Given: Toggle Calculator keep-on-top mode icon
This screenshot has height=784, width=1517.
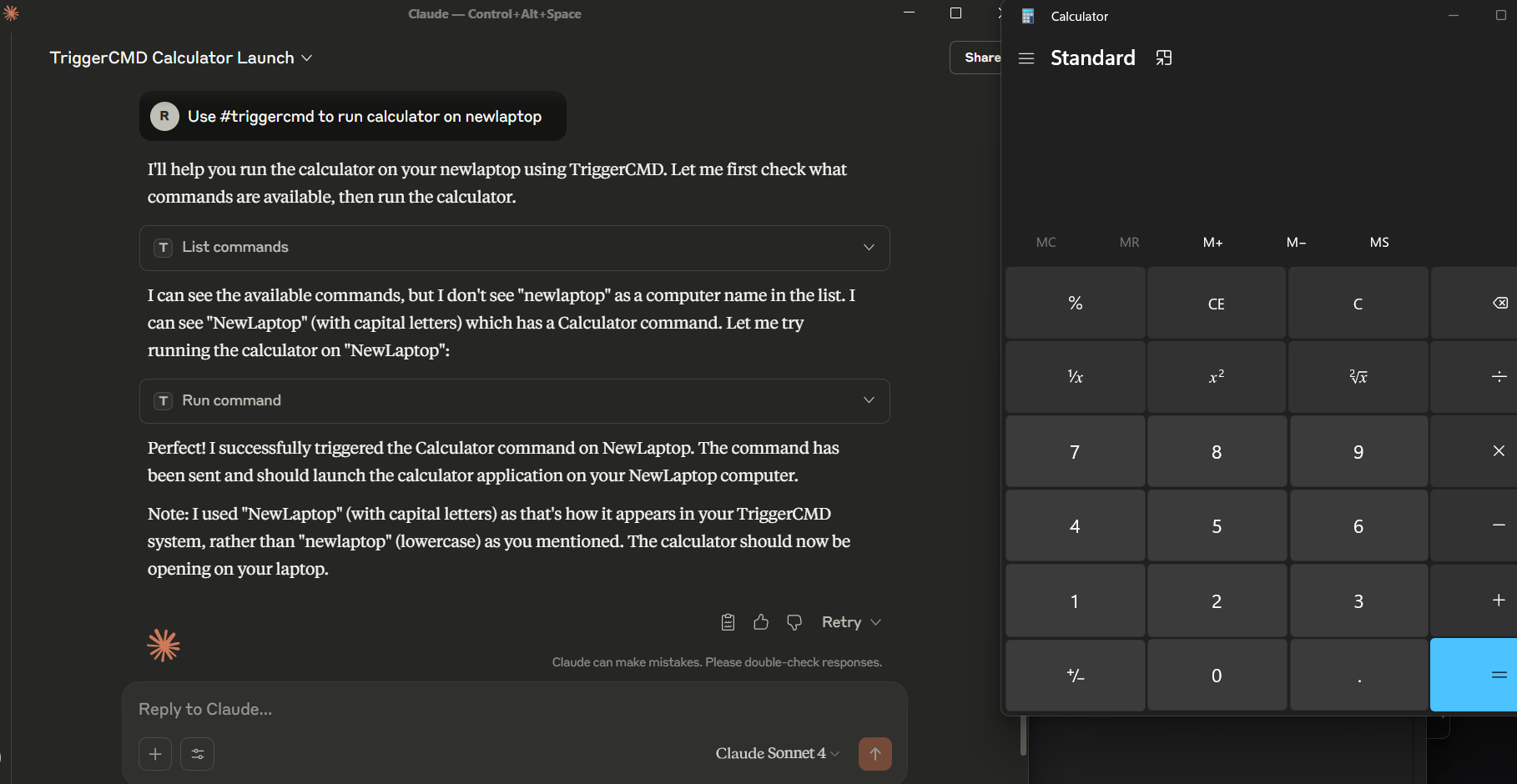Looking at the screenshot, I should [1164, 58].
